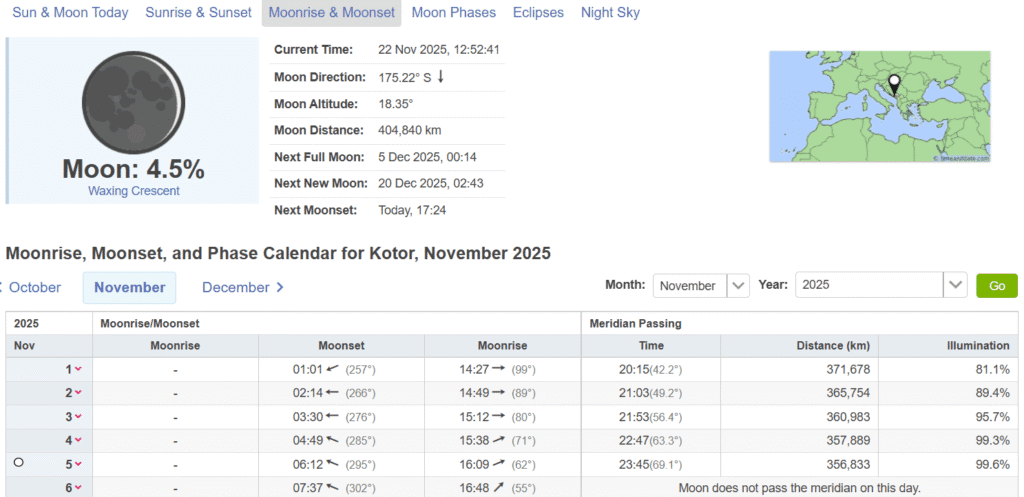Open the Night Sky tab

click(x=610, y=13)
